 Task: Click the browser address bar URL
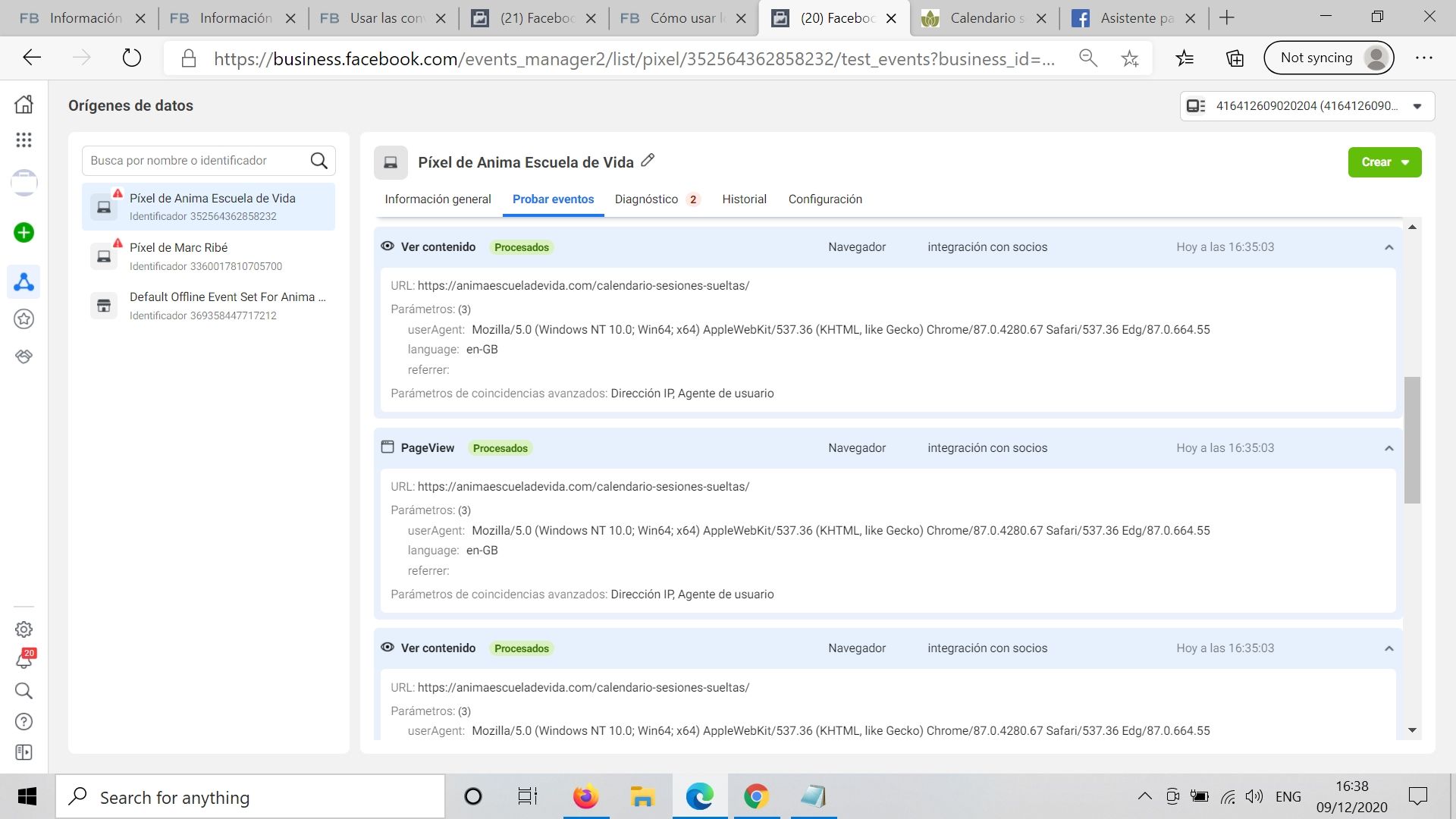click(x=634, y=58)
